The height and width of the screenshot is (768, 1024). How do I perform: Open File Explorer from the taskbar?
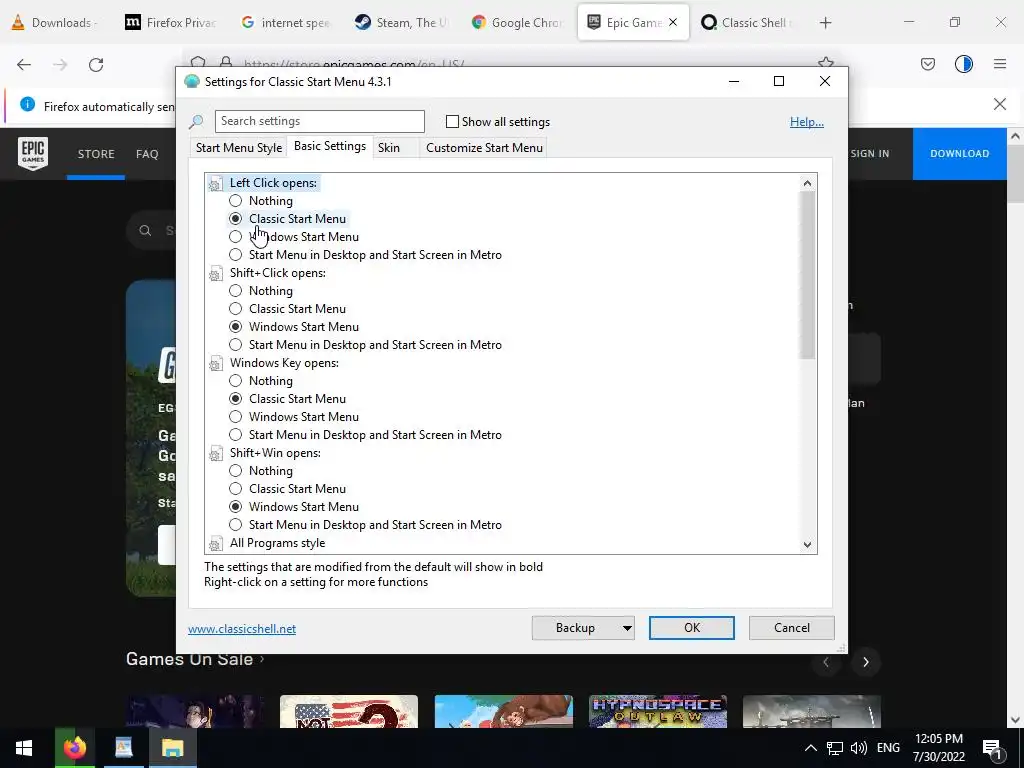pyautogui.click(x=173, y=747)
